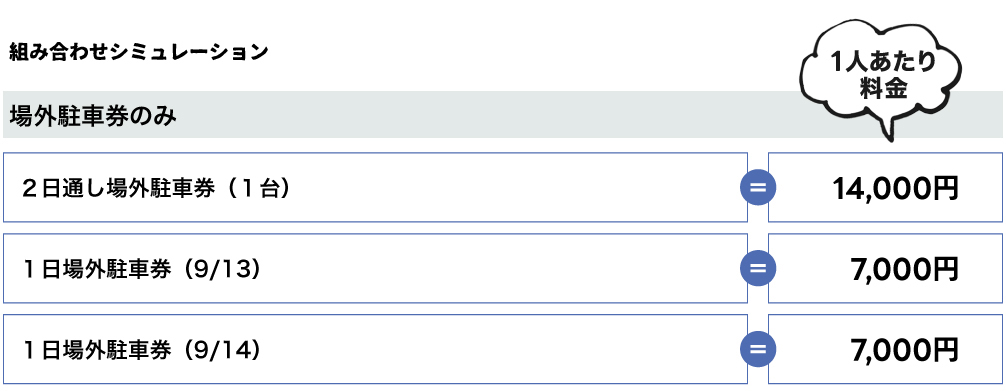This screenshot has height=391, width=1006.
Task: Click the （1台）text in the first row
Action: [255, 189]
